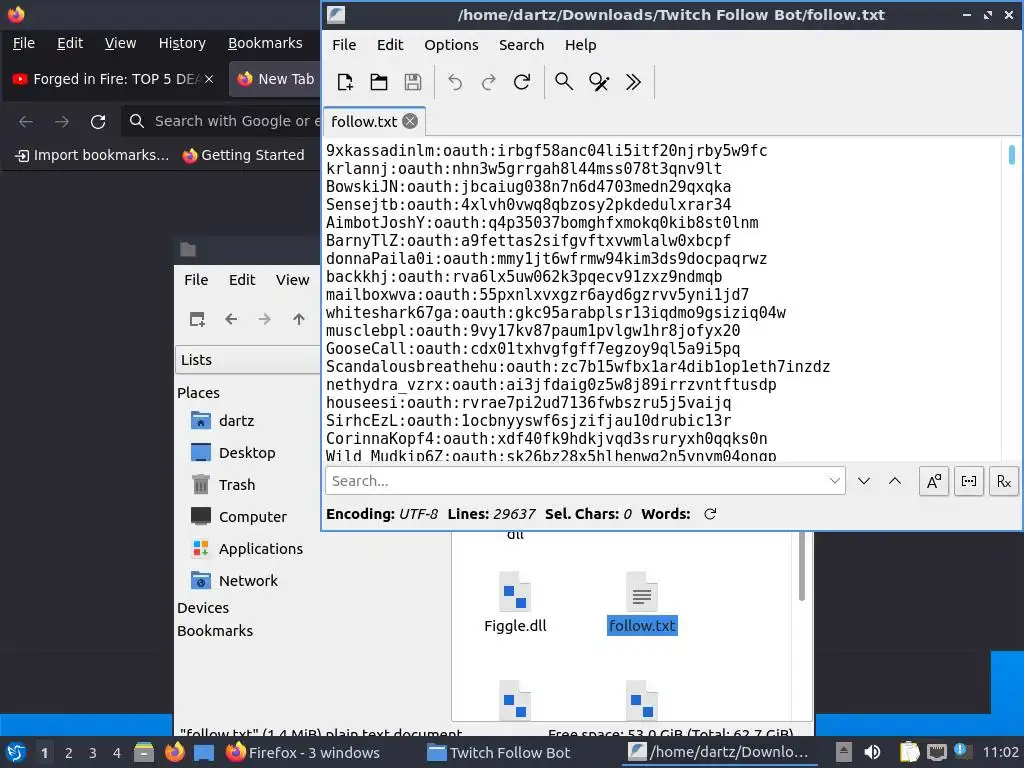
Task: Click the Twitch Follow Bot taskbar button
Action: point(499,753)
